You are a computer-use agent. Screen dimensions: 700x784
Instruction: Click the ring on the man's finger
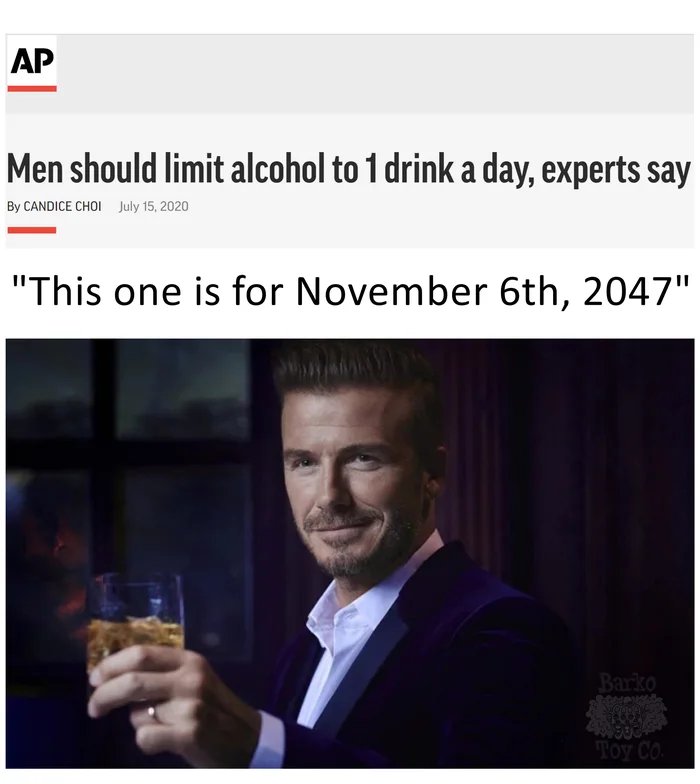[x=152, y=712]
